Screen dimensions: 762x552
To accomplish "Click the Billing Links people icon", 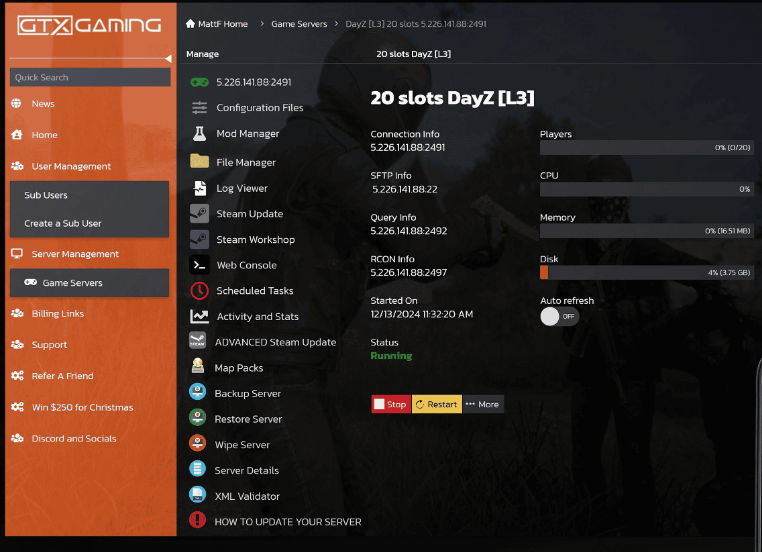I will coord(17,313).
